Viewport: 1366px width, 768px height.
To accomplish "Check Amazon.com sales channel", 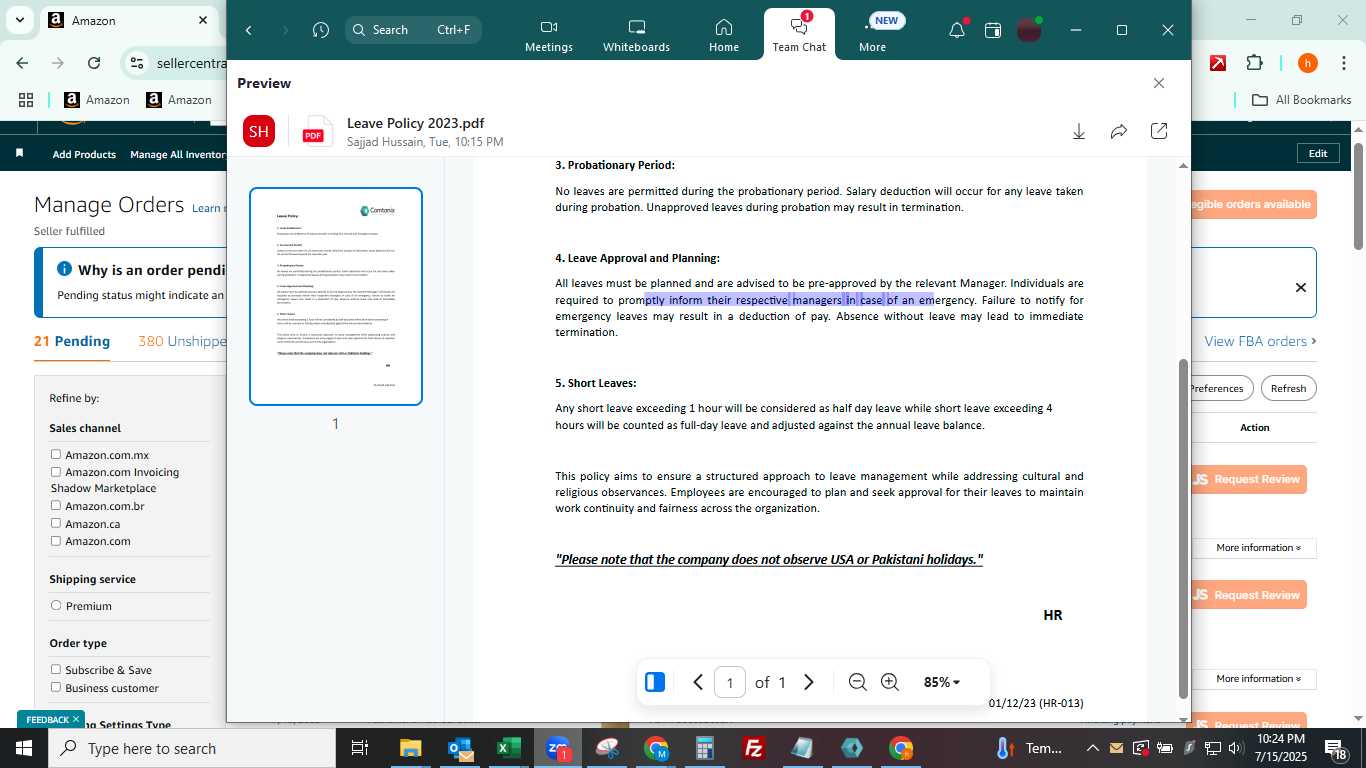I will point(56,540).
